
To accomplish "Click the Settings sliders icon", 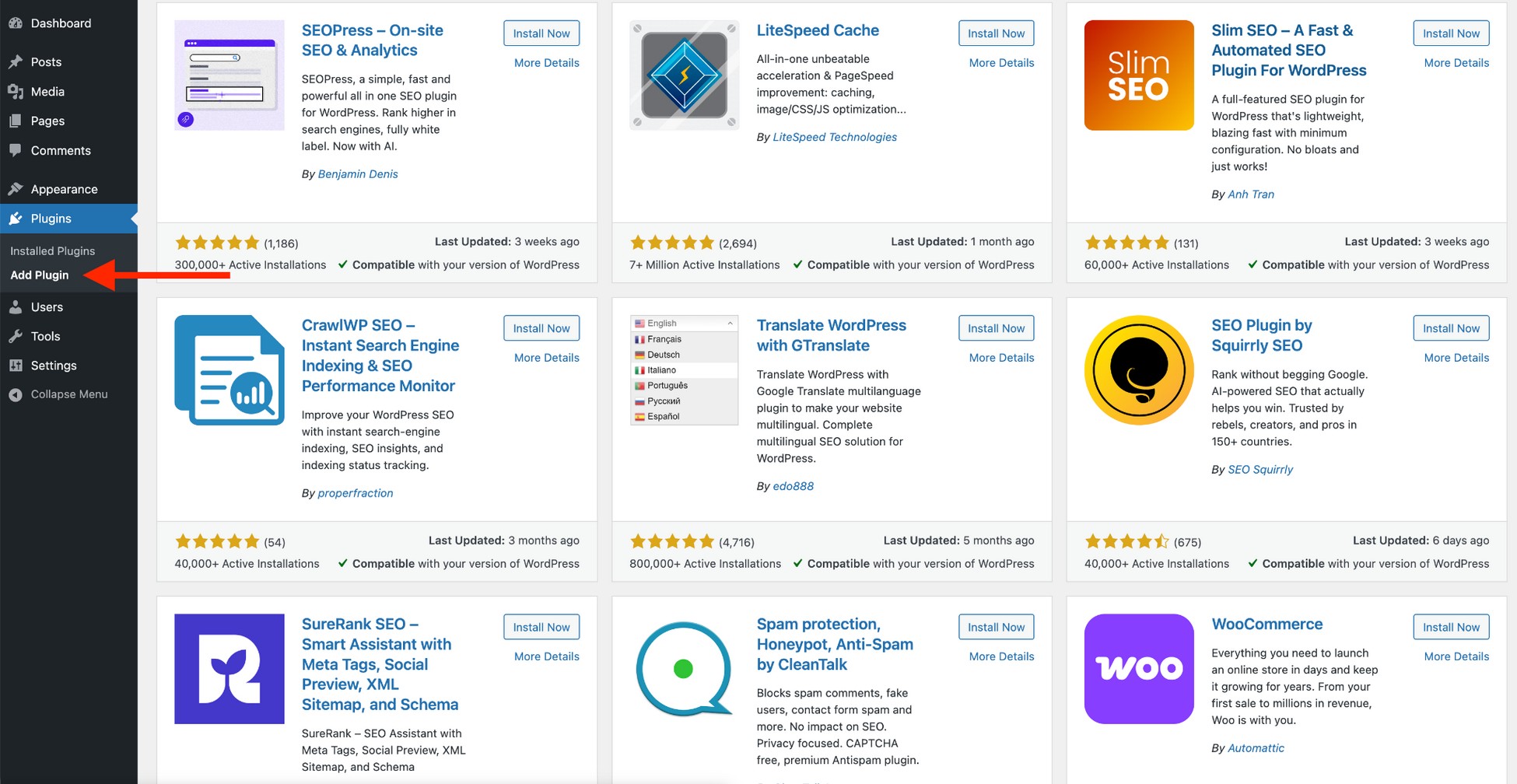I will click(x=15, y=366).
